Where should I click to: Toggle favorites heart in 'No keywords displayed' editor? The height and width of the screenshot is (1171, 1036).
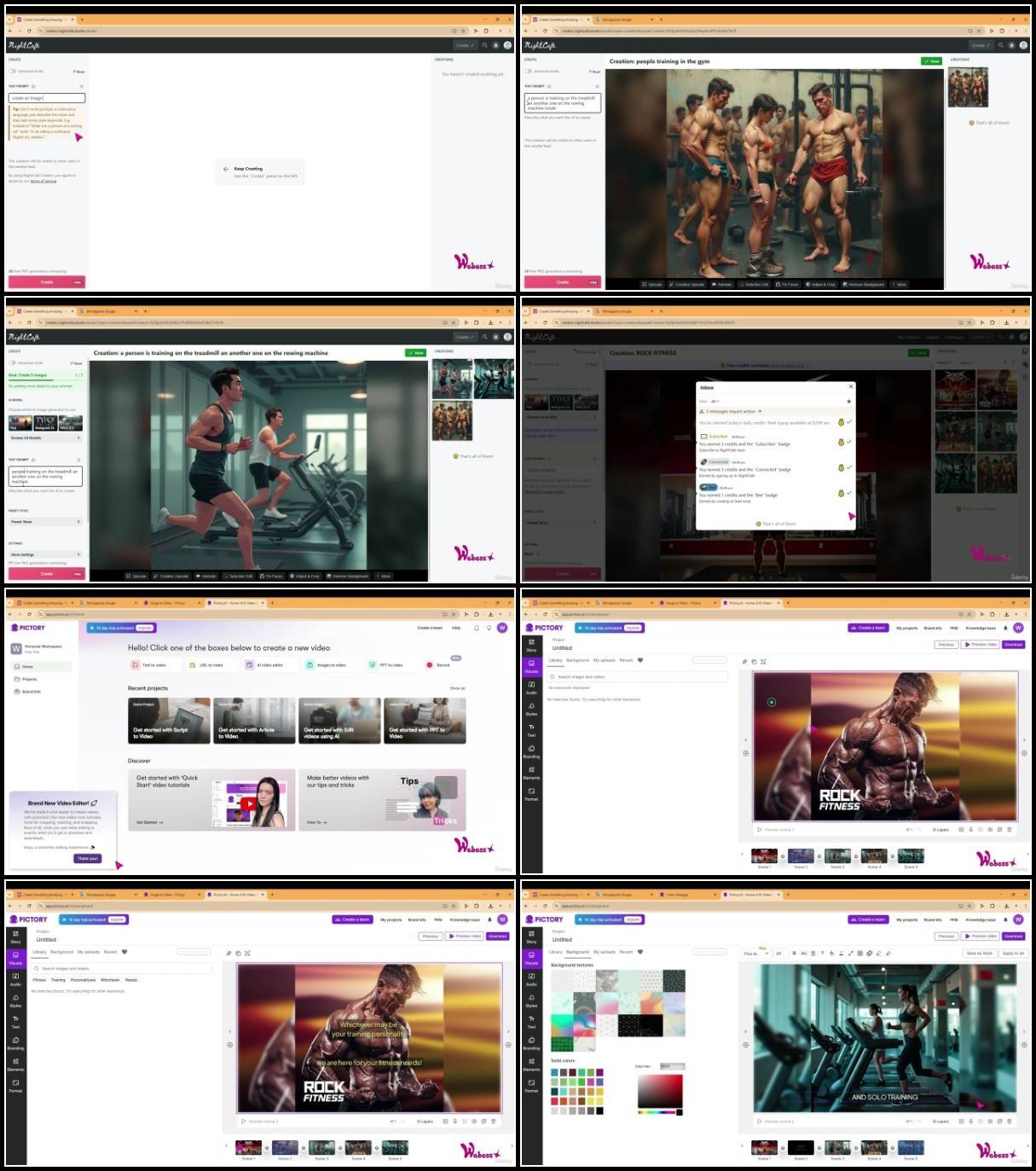click(640, 660)
